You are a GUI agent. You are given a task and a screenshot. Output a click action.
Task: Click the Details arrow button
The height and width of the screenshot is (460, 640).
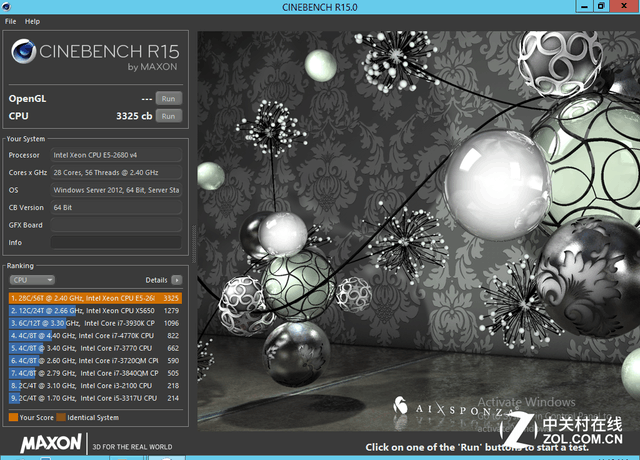(x=177, y=280)
